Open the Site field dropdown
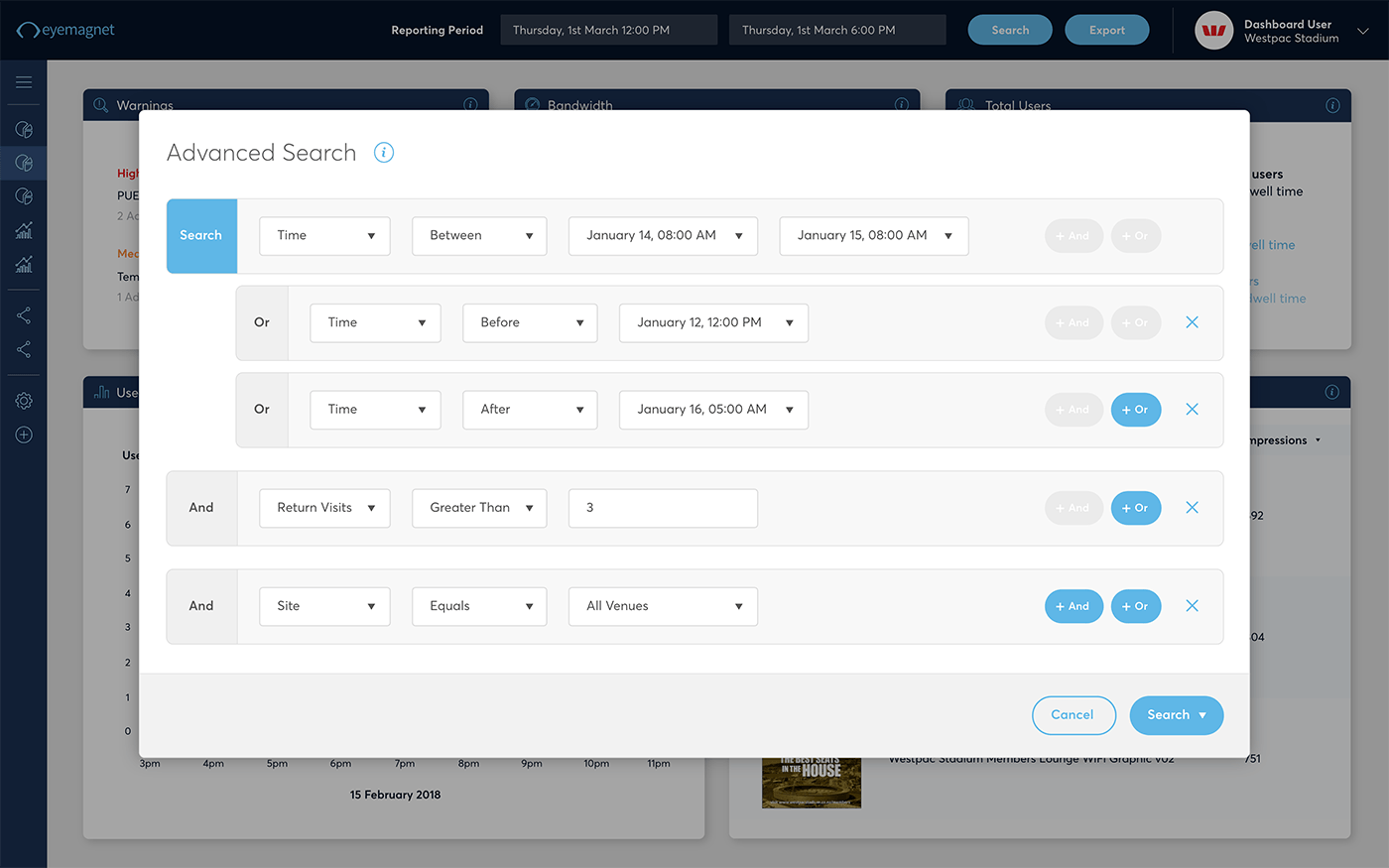The width and height of the screenshot is (1389, 868). [x=324, y=606]
